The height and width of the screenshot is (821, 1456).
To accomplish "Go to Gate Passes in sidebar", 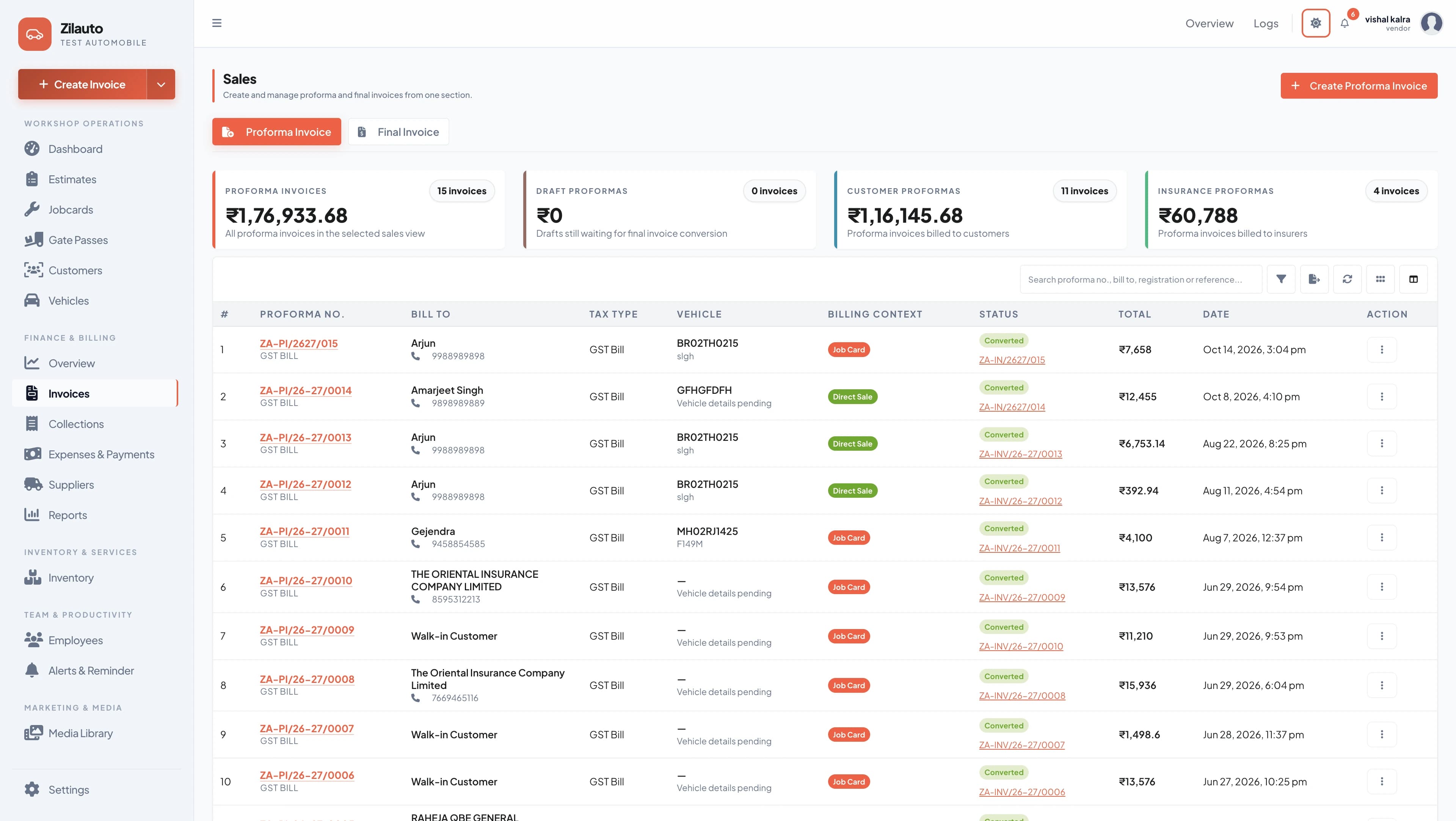I will pyautogui.click(x=78, y=240).
